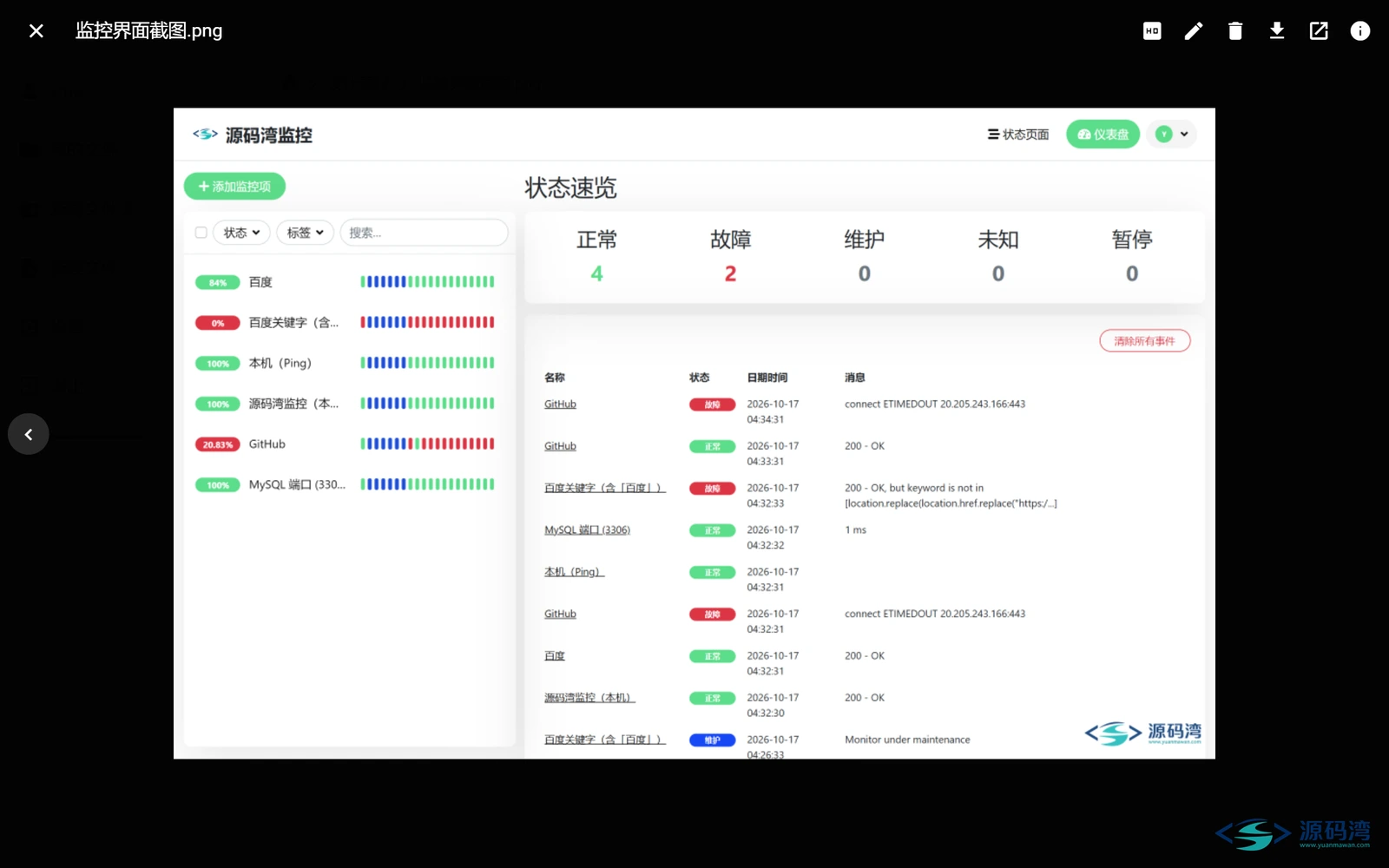Focus the 搜索 search field
This screenshot has width=1389, height=868.
click(424, 233)
